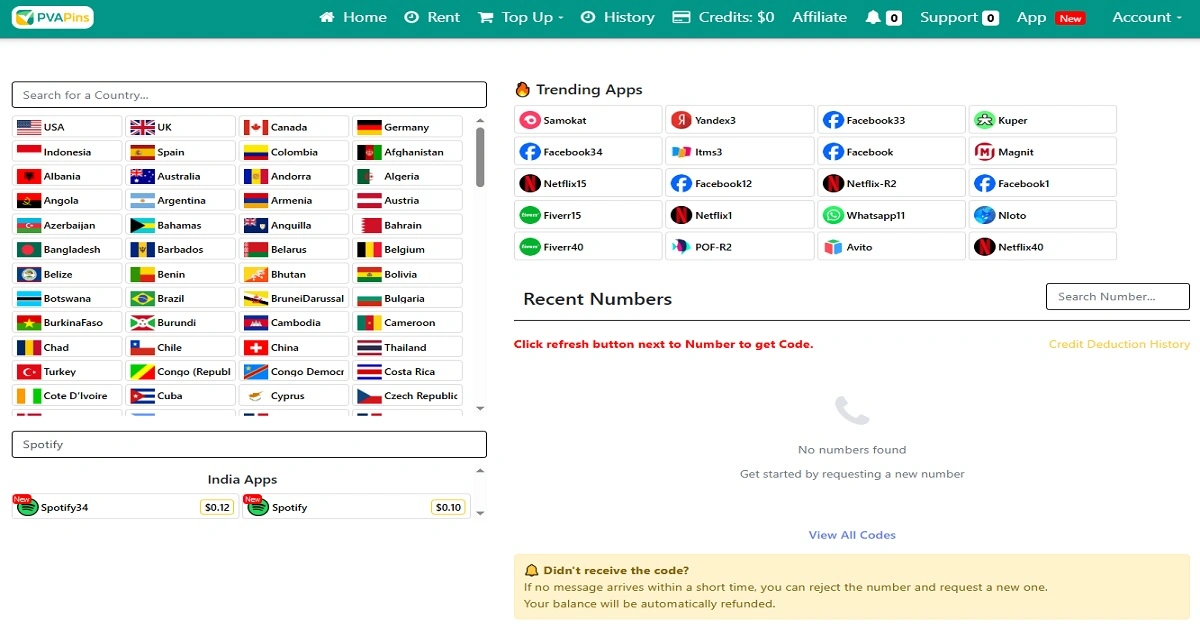Select Canada country entry

pyautogui.click(x=295, y=127)
